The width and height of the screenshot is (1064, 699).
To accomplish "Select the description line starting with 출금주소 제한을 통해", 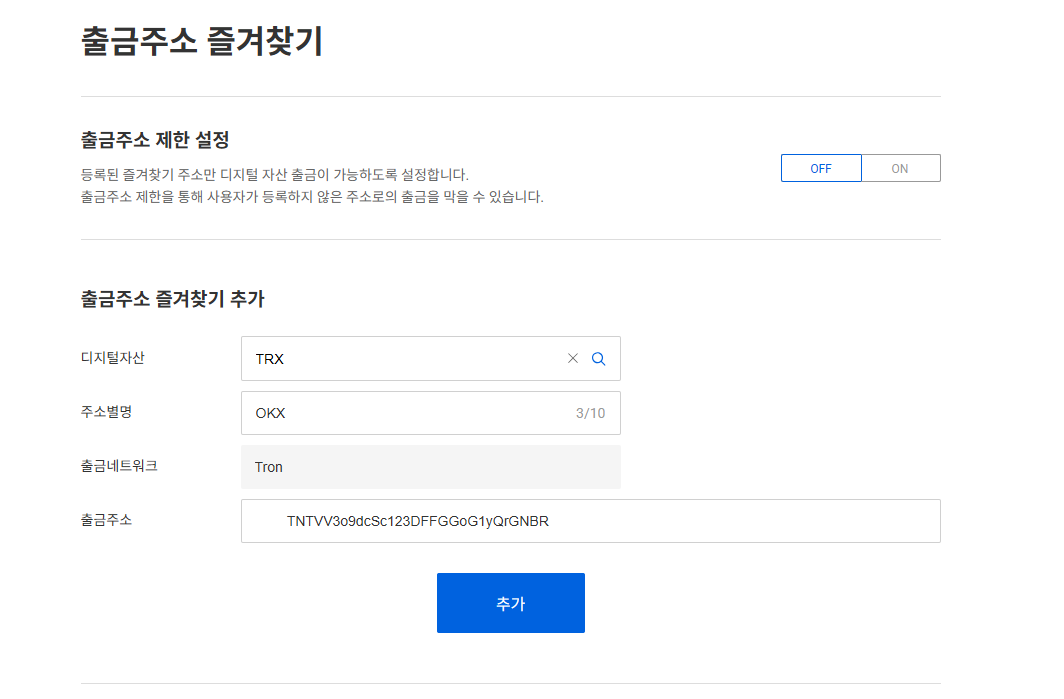I will [312, 197].
